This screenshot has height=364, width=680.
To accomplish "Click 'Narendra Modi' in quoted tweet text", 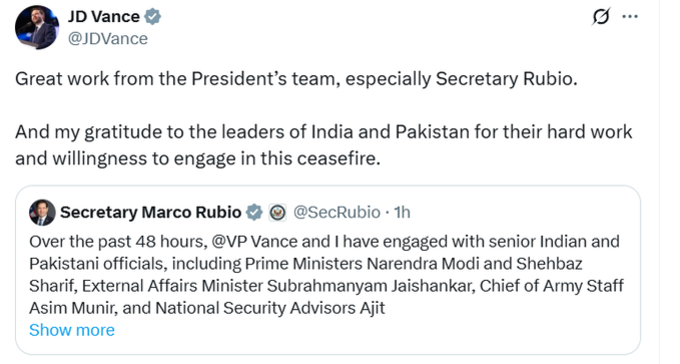I will pyautogui.click(x=423, y=264).
